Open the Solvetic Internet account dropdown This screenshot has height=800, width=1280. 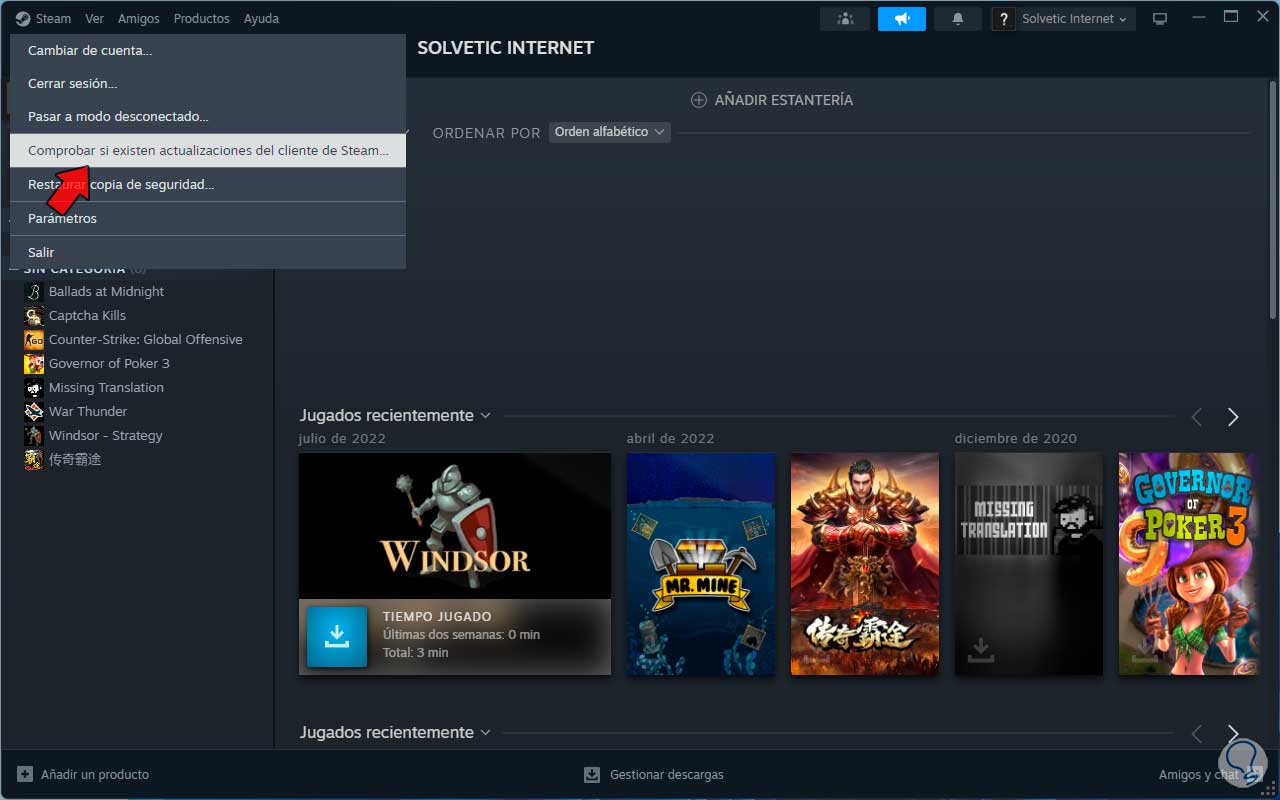pos(1073,19)
